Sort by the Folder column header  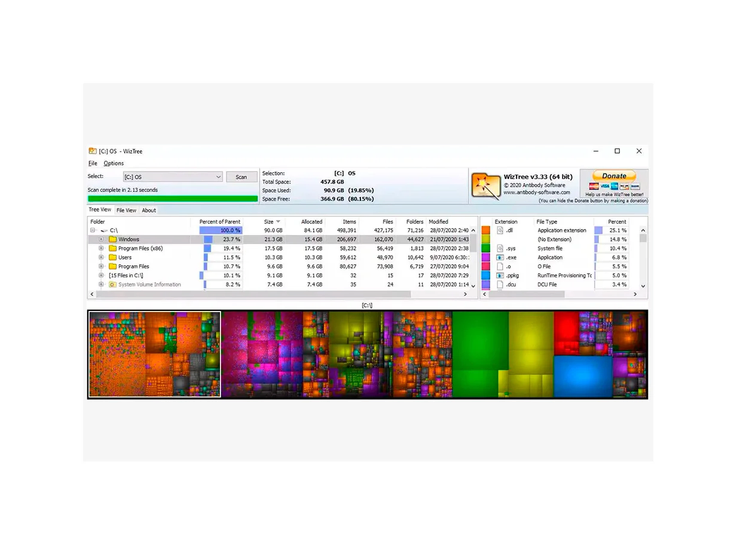point(98,221)
